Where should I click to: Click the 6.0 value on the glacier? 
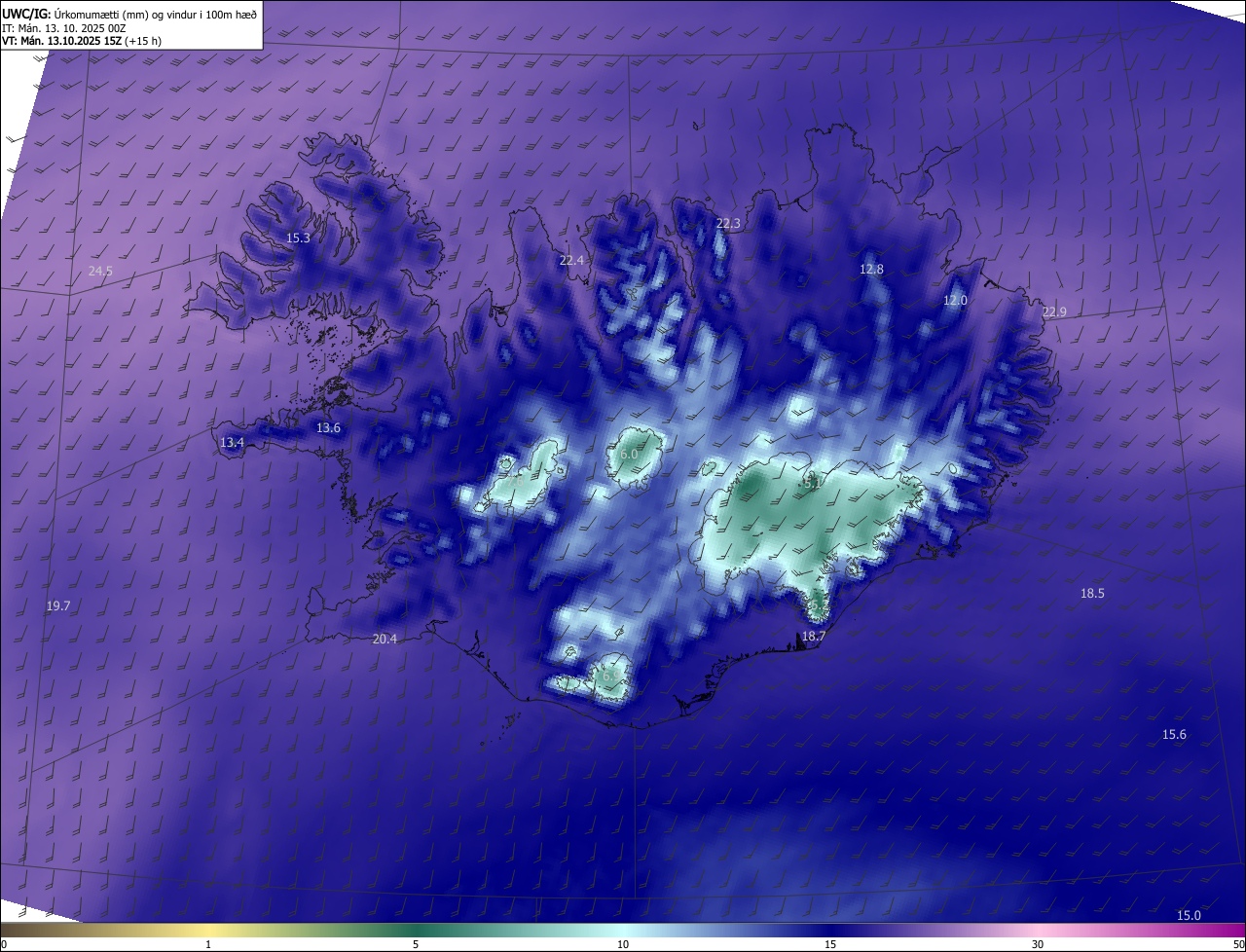[629, 455]
